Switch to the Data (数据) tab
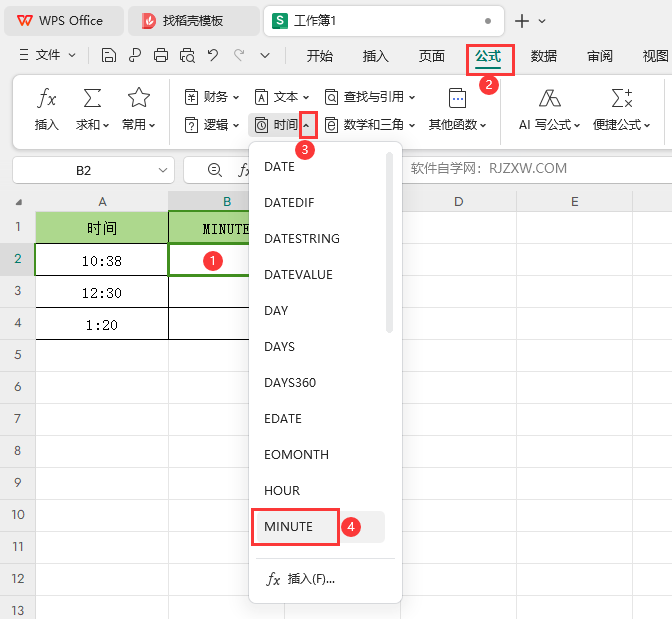Viewport: 672px width, 619px height. (x=544, y=56)
